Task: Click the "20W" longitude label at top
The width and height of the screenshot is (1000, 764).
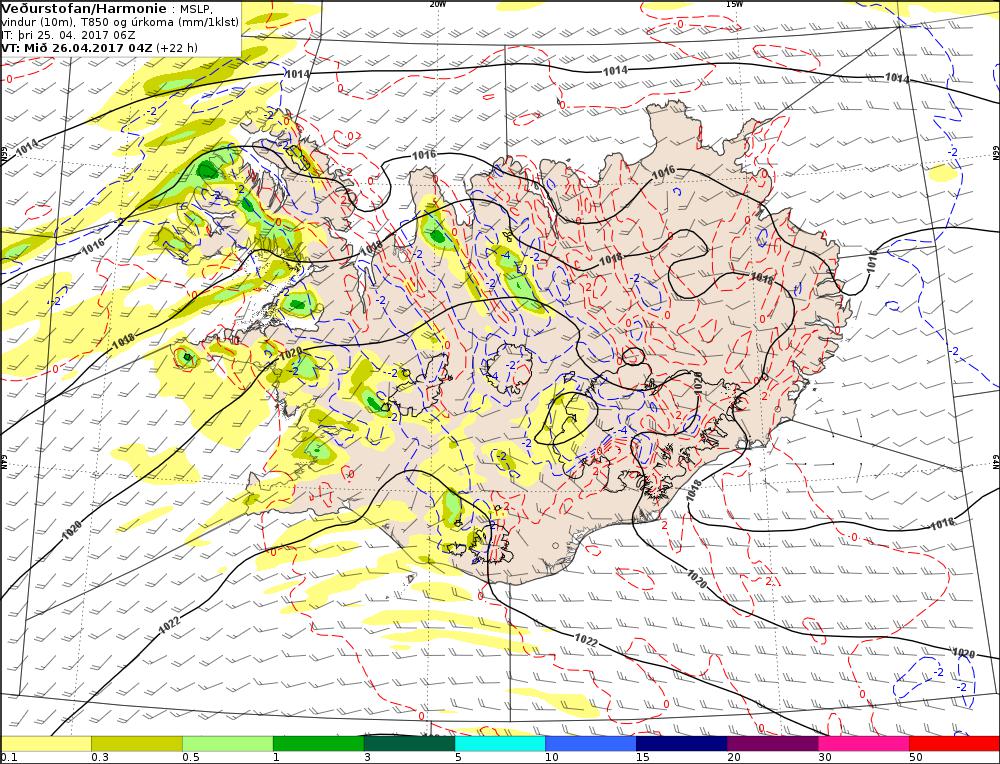Action: click(x=438, y=4)
